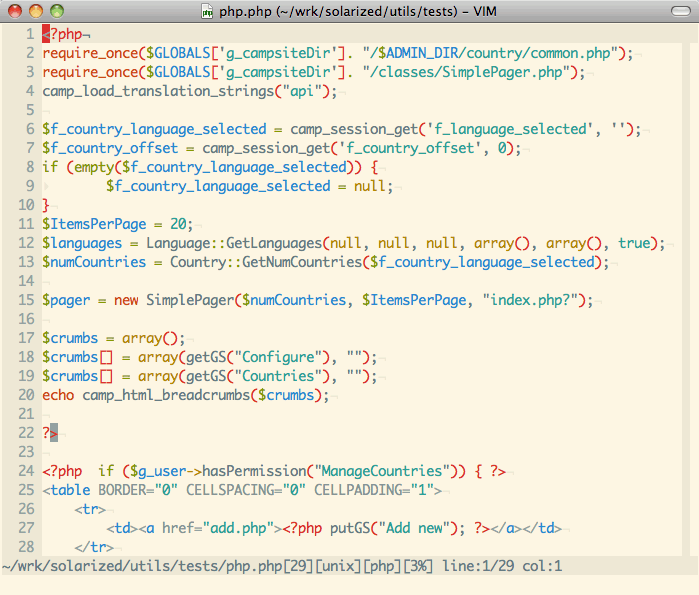This screenshot has width=699, height=595.
Task: Place cursor on the opening <?php tag
Action: point(62,34)
